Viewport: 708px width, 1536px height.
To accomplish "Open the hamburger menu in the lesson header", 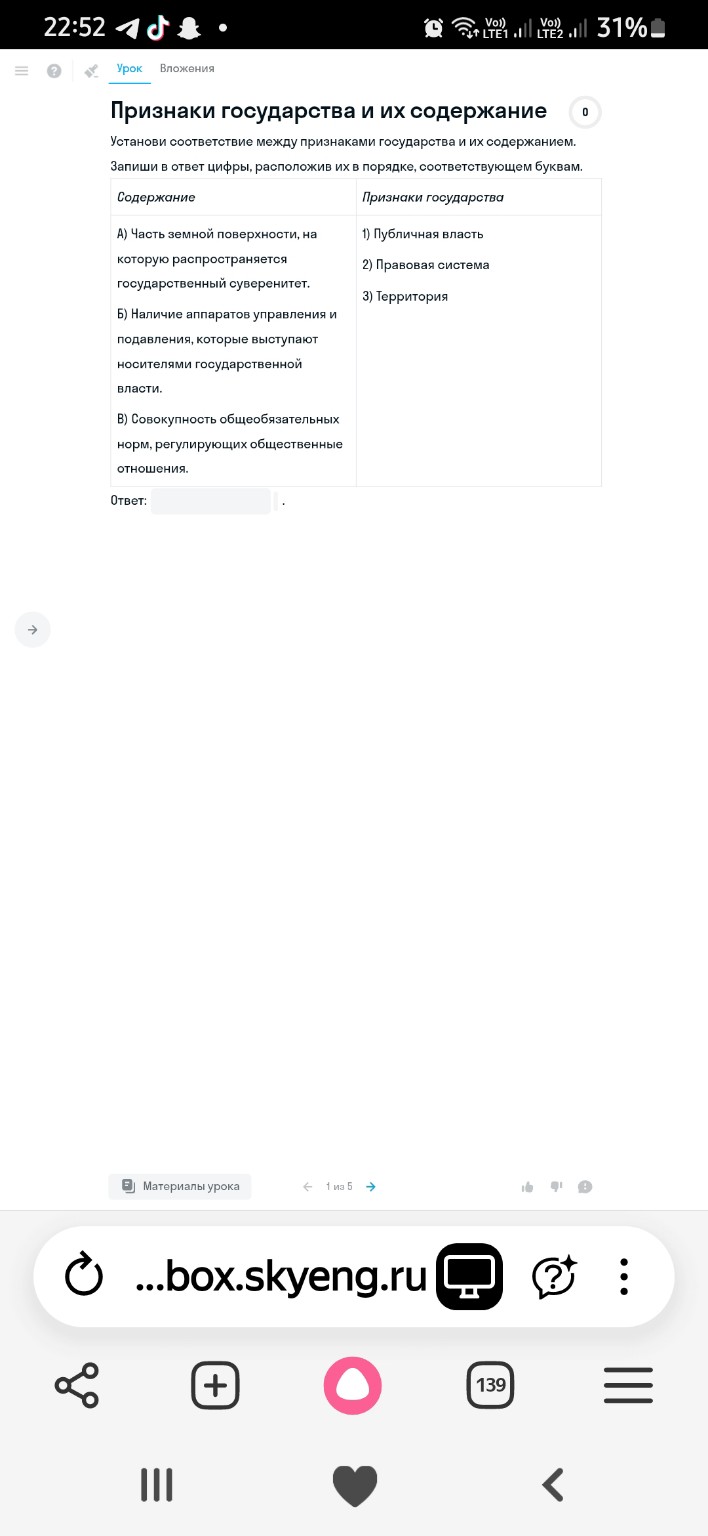I will [22, 70].
